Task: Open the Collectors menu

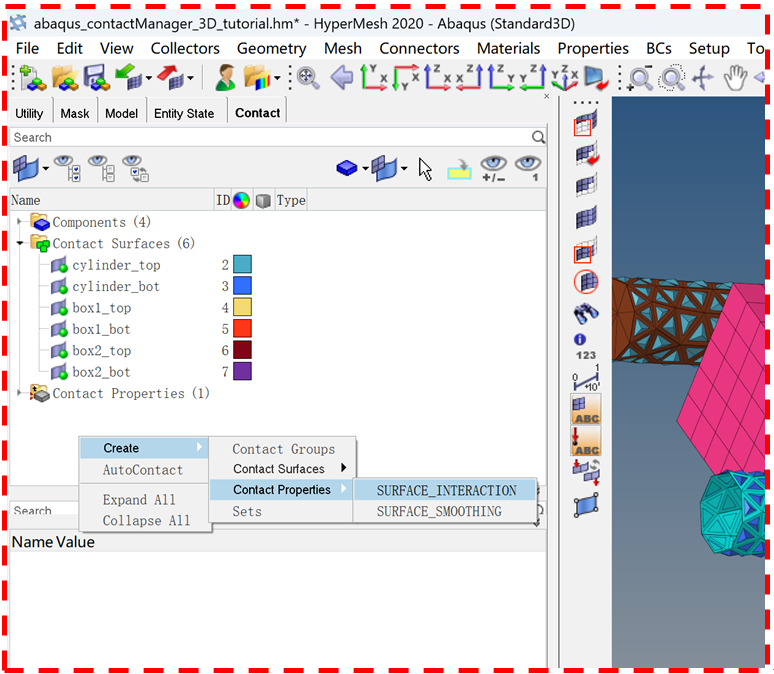Action: (x=185, y=48)
